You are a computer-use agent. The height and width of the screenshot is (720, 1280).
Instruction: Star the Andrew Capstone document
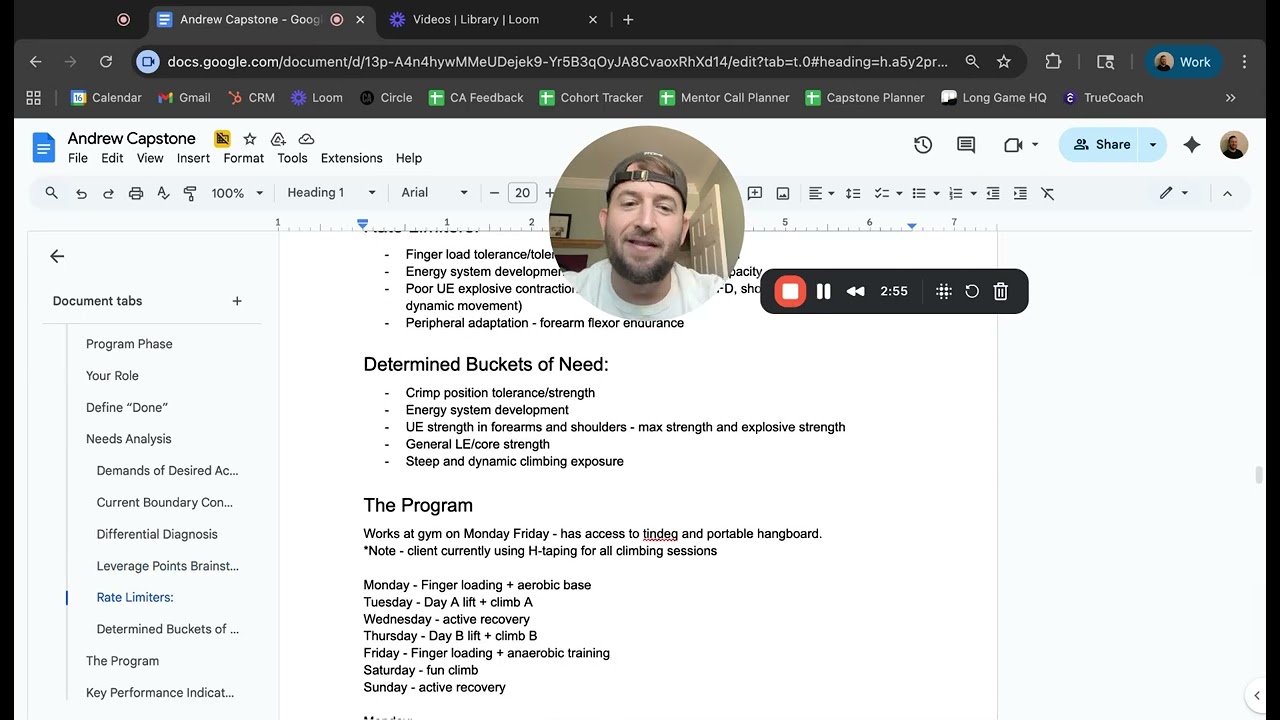click(250, 139)
